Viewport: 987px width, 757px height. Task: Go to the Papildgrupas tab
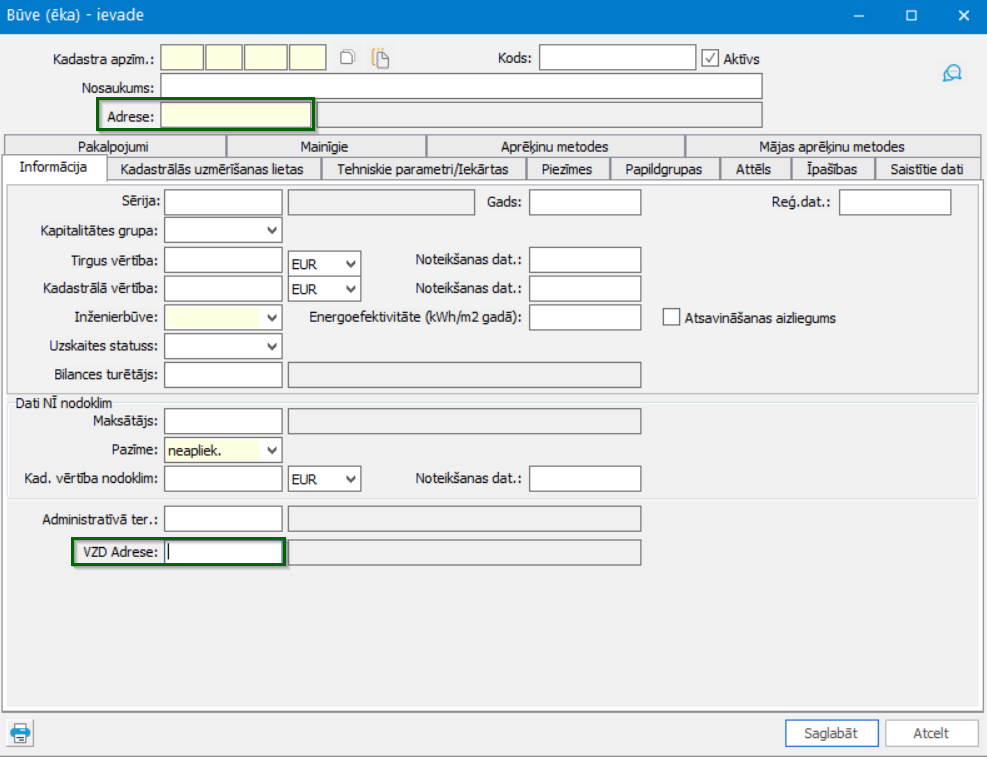[663, 169]
